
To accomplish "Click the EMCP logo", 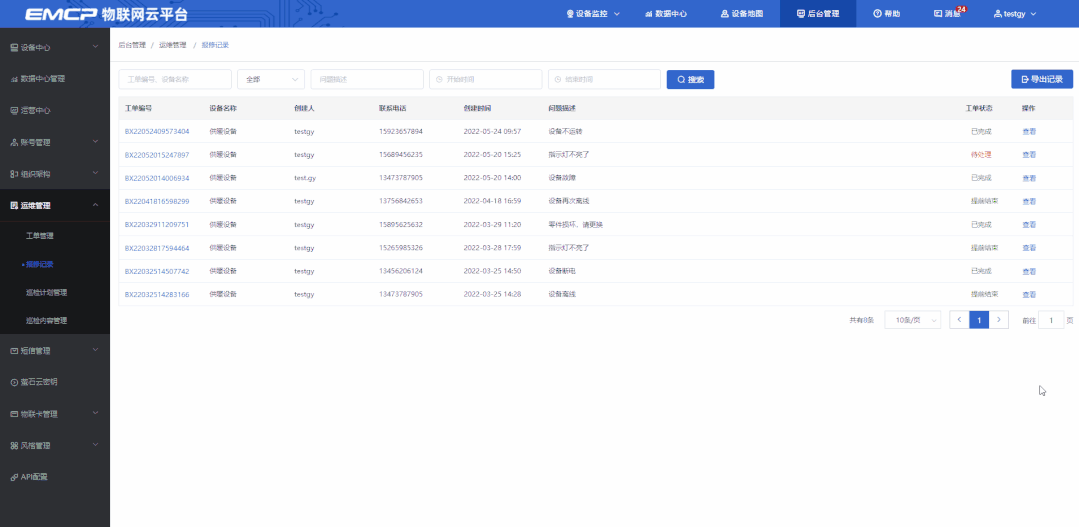I will click(x=61, y=14).
